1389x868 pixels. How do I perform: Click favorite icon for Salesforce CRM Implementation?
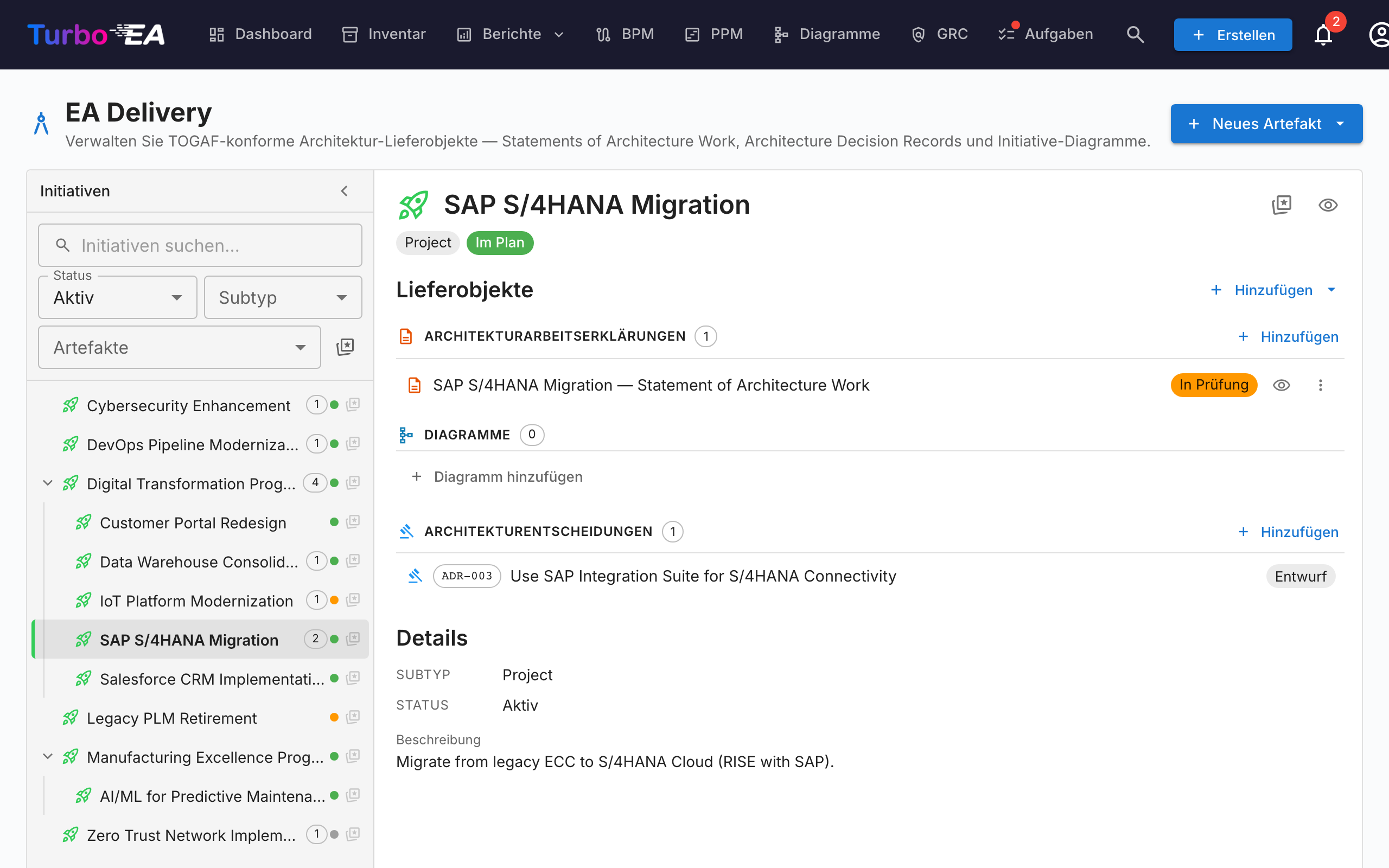[353, 678]
